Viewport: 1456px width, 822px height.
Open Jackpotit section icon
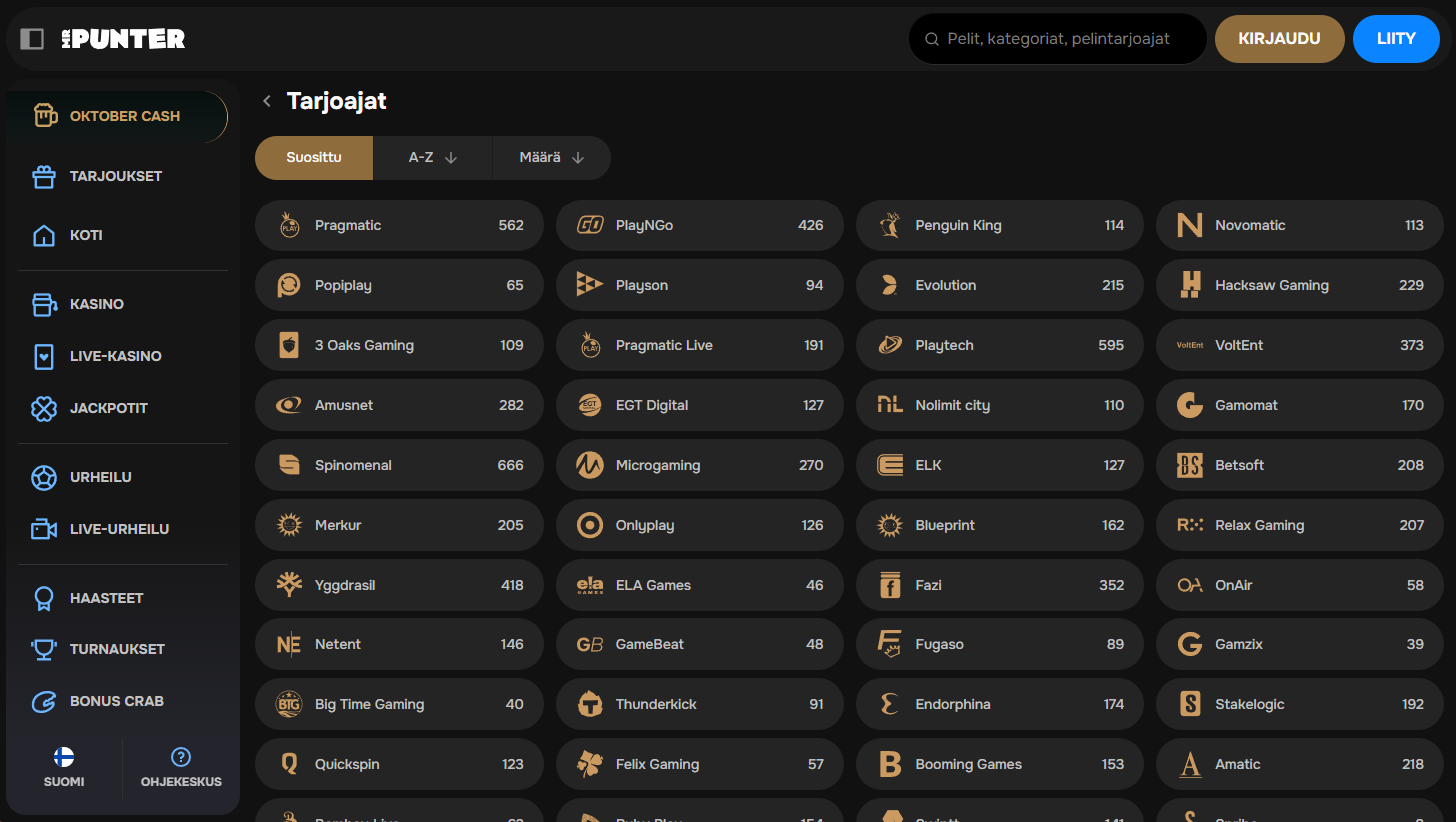(x=44, y=408)
